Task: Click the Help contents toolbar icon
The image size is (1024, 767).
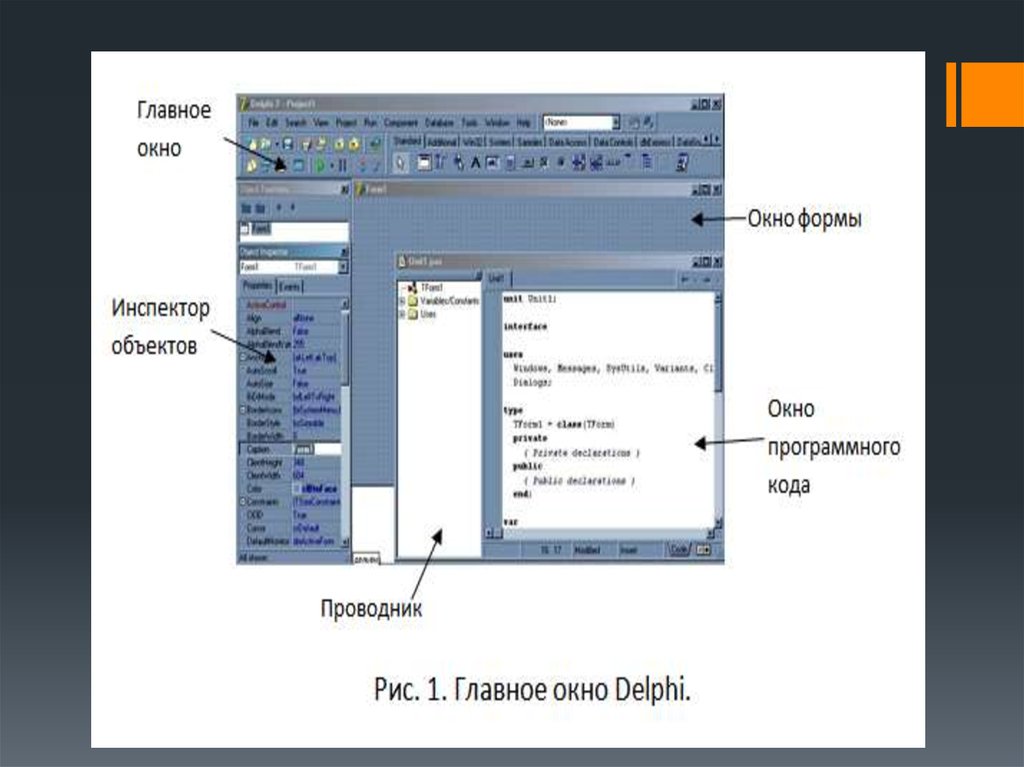Action: (375, 144)
